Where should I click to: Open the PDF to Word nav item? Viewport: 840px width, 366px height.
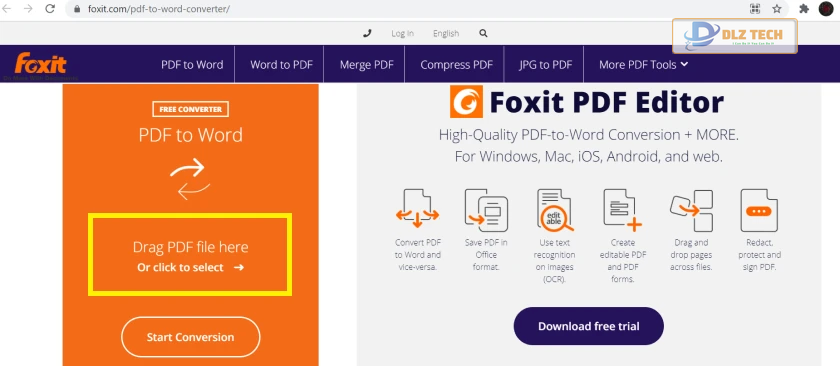[192, 65]
